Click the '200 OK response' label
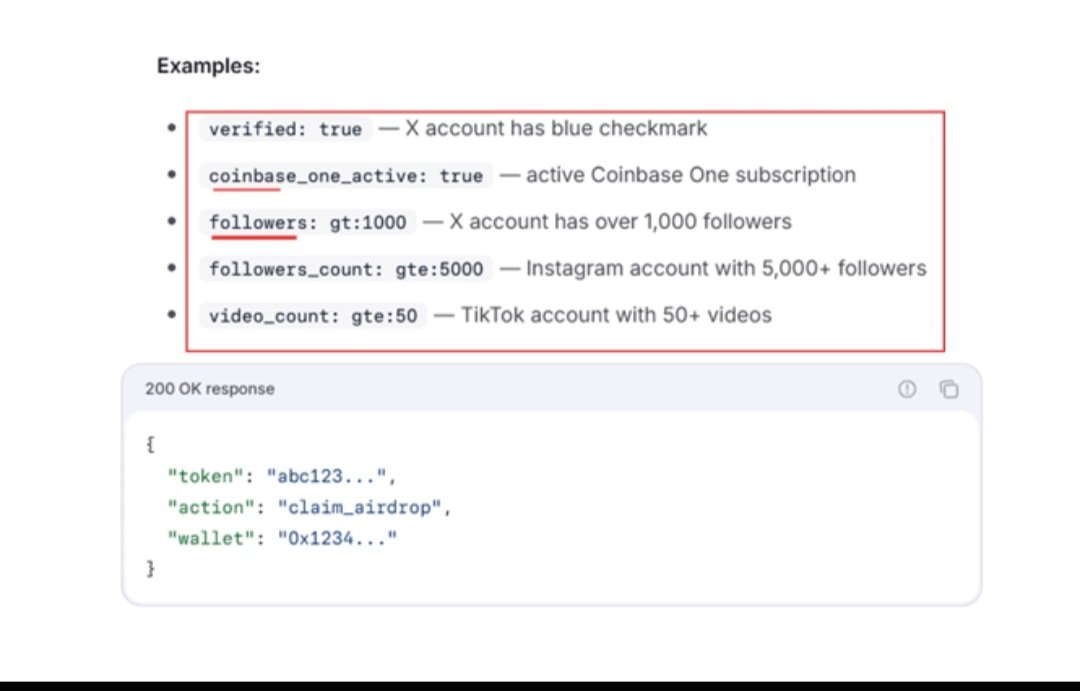1080x691 pixels. (209, 389)
